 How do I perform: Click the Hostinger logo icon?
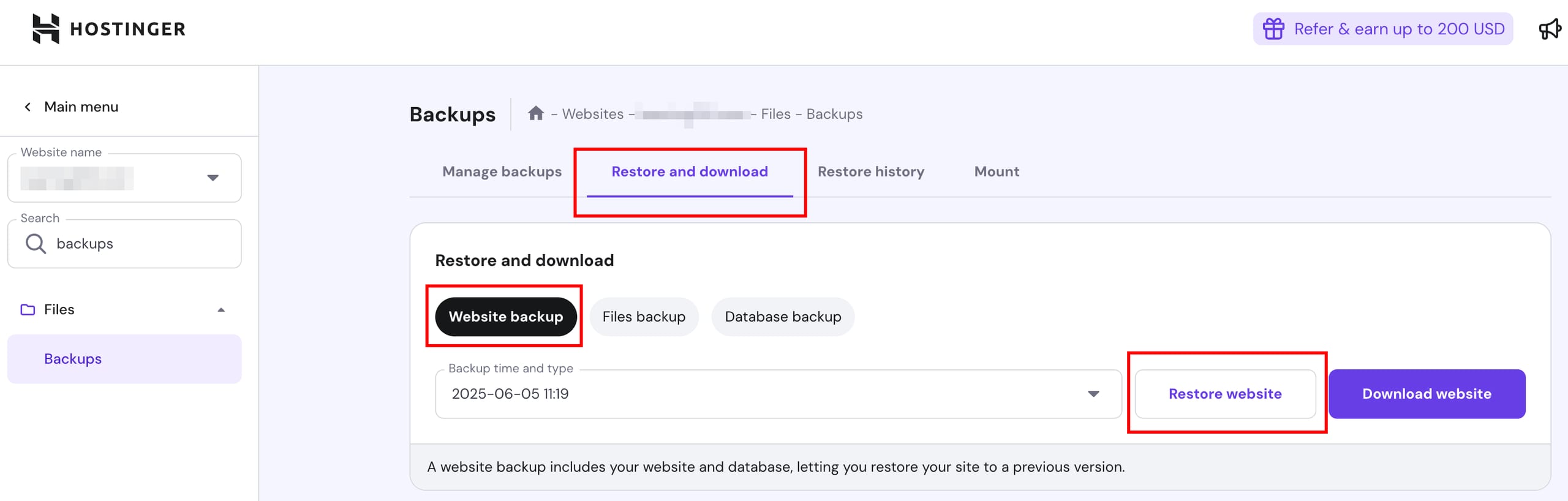point(46,29)
